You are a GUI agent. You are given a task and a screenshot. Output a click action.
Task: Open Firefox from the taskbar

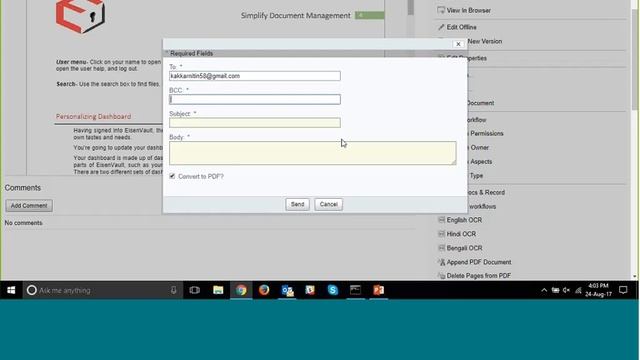click(x=264, y=290)
